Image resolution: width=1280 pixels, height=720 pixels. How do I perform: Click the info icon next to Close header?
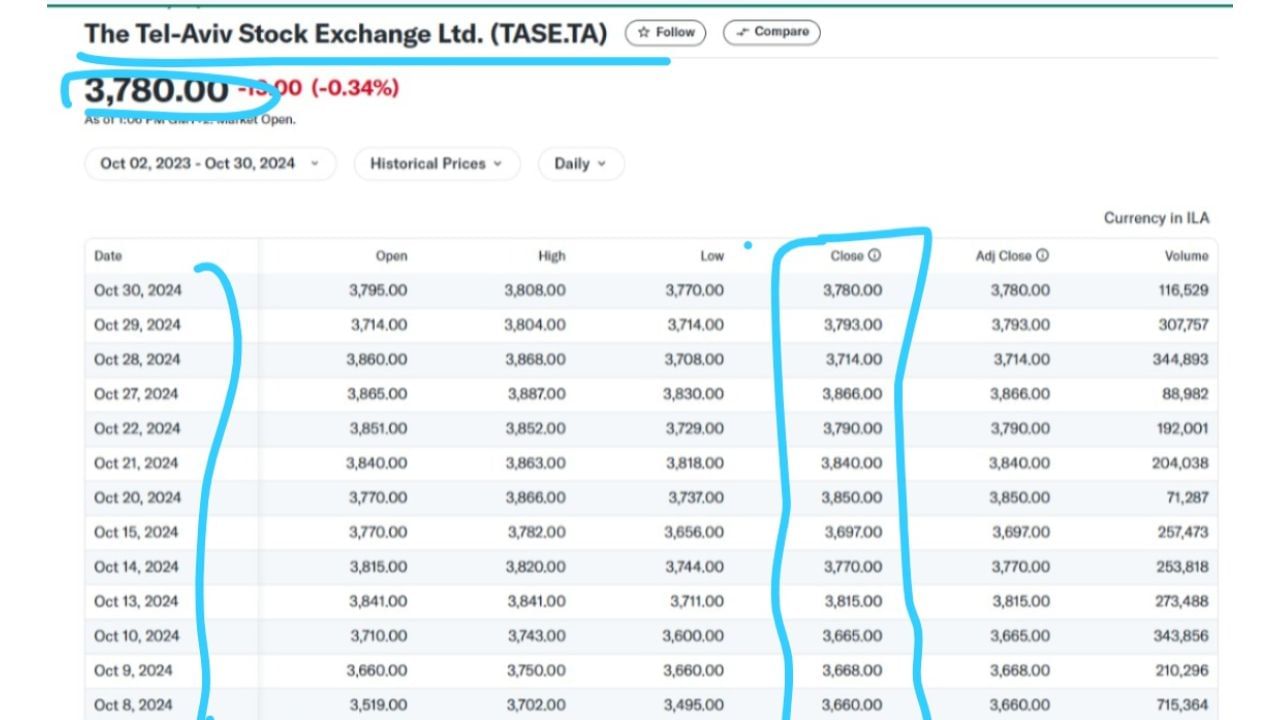[x=875, y=256]
